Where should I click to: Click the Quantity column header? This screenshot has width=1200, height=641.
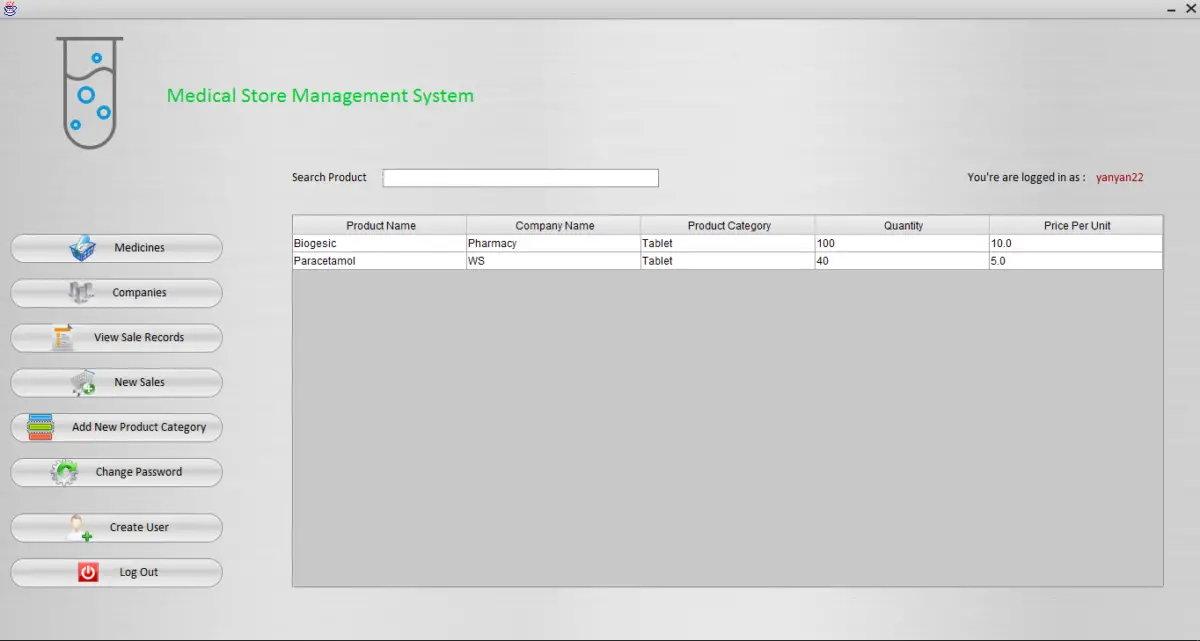coord(901,224)
